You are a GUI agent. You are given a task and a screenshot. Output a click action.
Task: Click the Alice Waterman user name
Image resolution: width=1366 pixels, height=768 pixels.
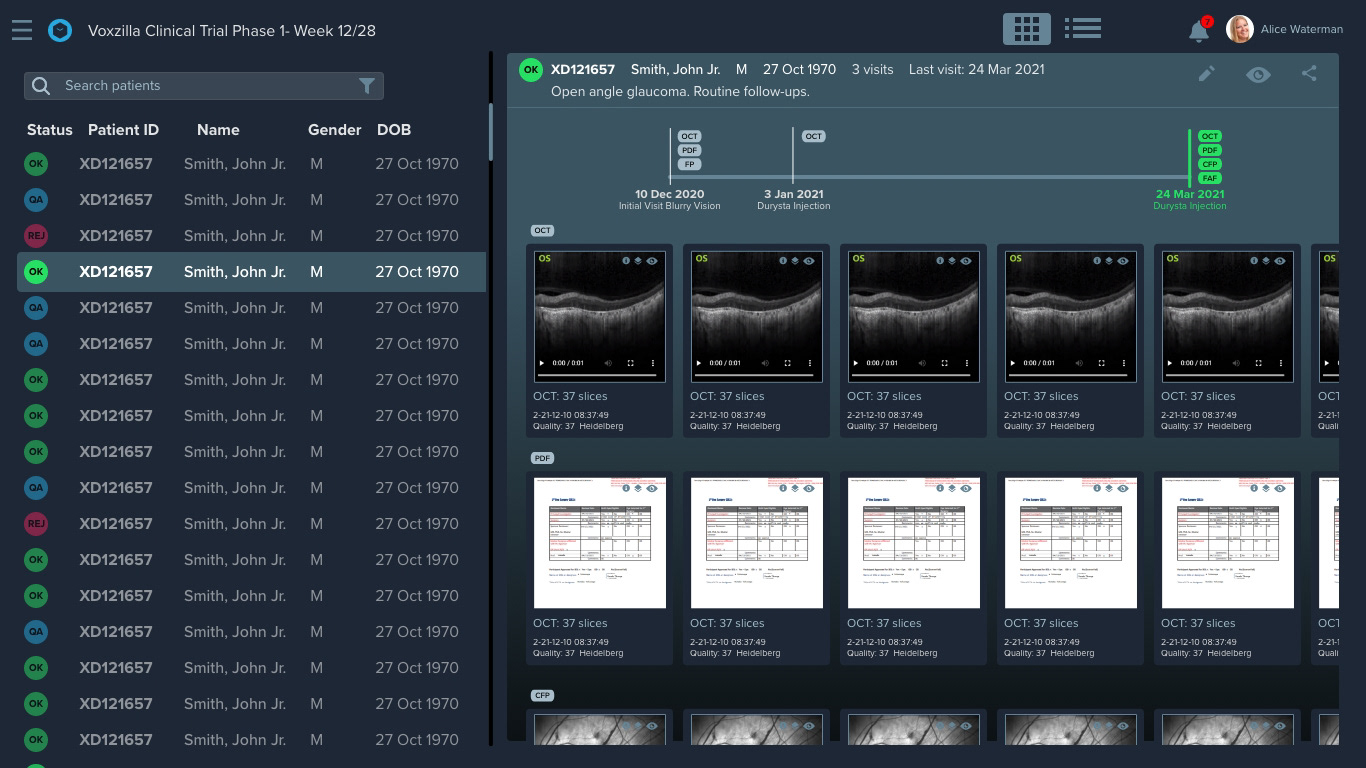(1302, 29)
